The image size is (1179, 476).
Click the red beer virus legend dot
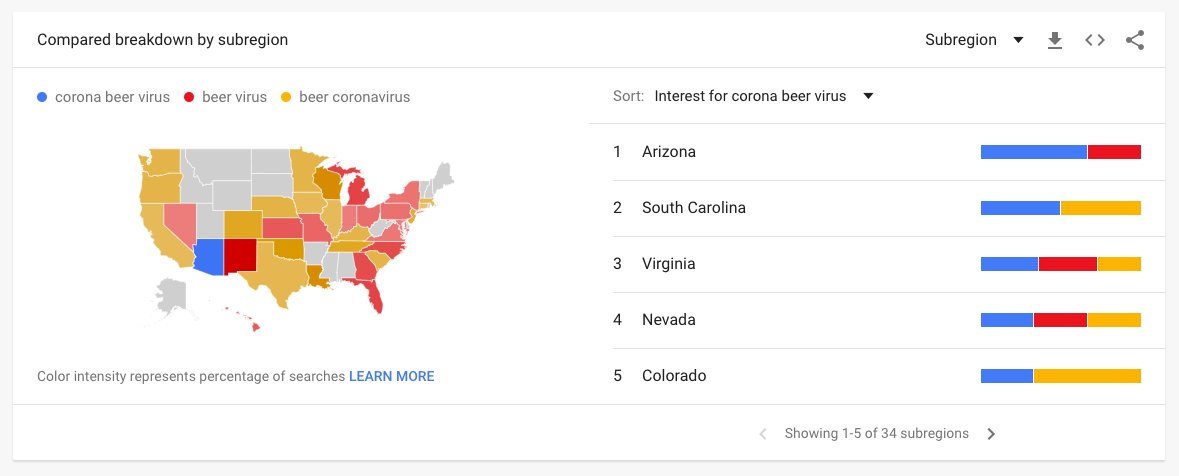click(189, 97)
